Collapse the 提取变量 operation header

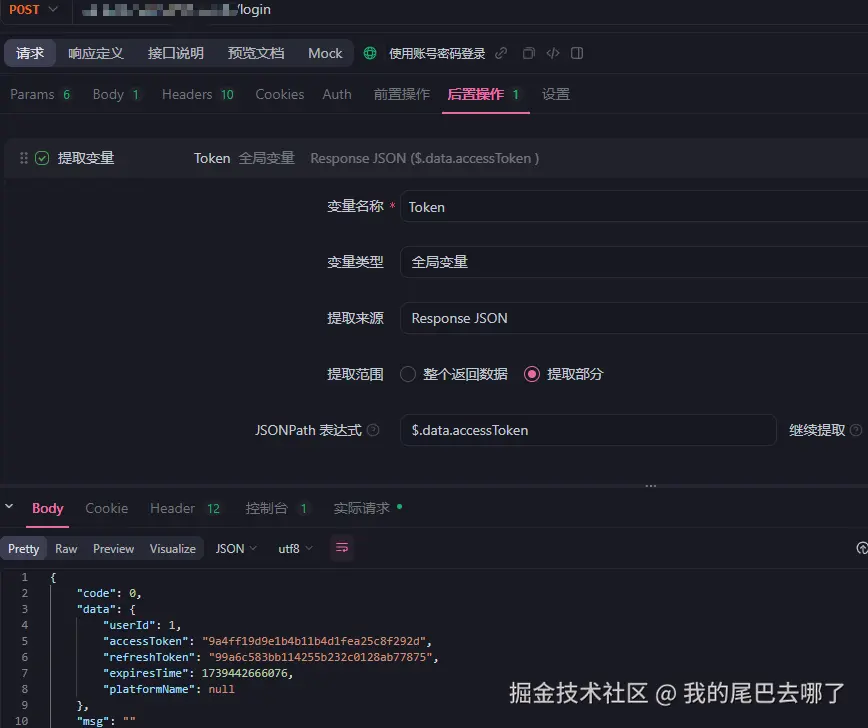pos(436,158)
